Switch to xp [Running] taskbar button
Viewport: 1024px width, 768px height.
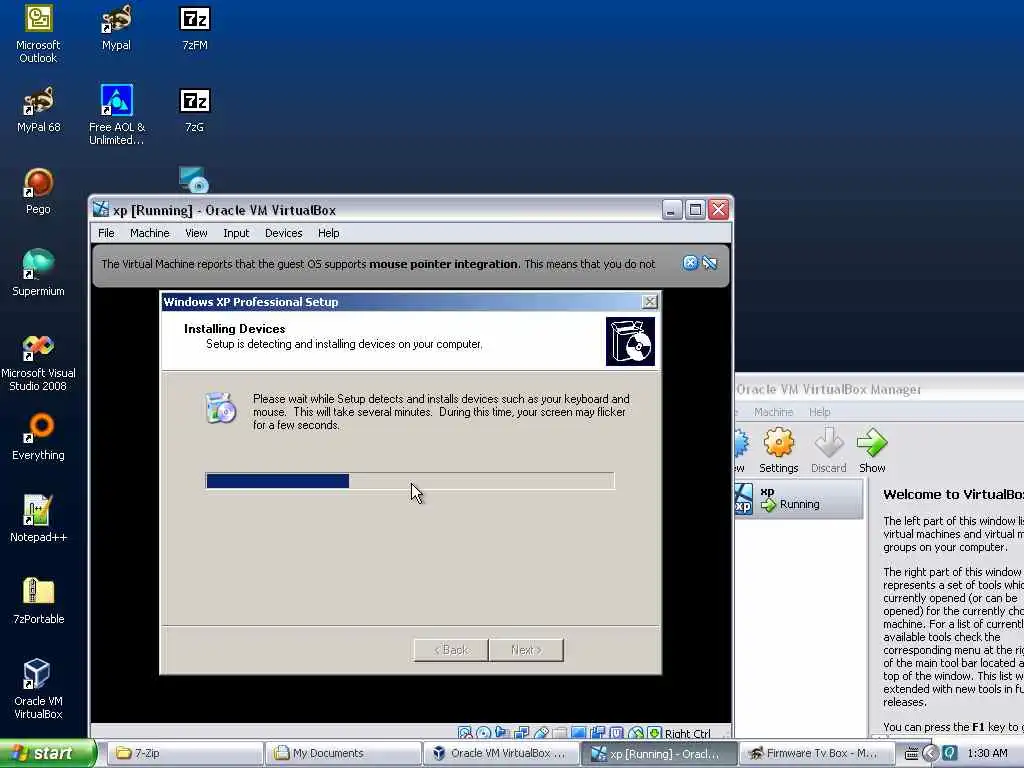pyautogui.click(x=660, y=753)
